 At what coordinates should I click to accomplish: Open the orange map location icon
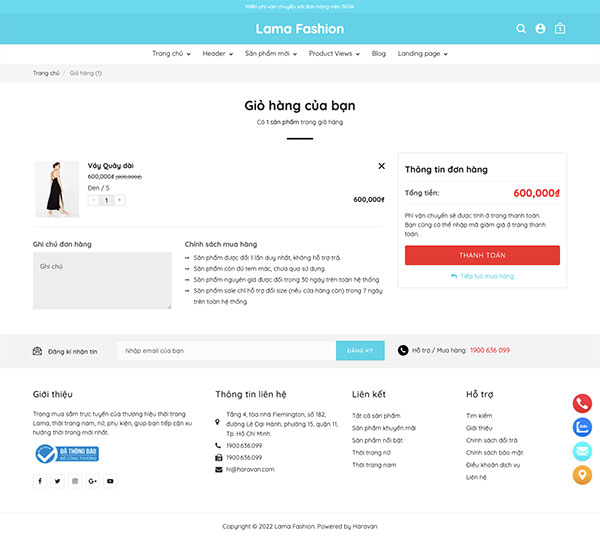pos(582,475)
